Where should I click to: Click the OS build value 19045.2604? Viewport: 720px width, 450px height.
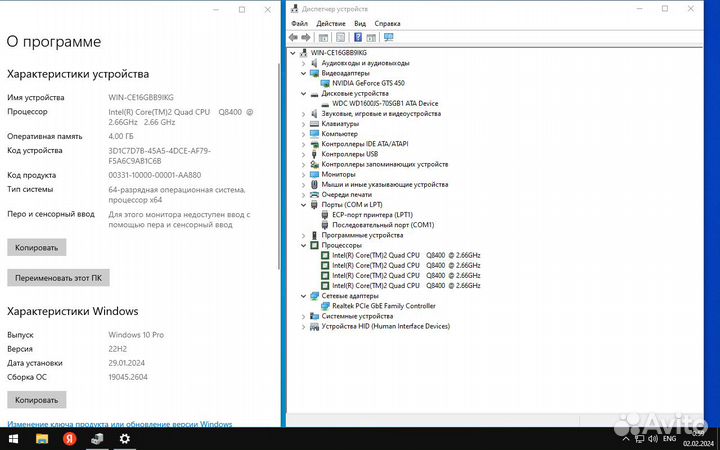(x=128, y=377)
